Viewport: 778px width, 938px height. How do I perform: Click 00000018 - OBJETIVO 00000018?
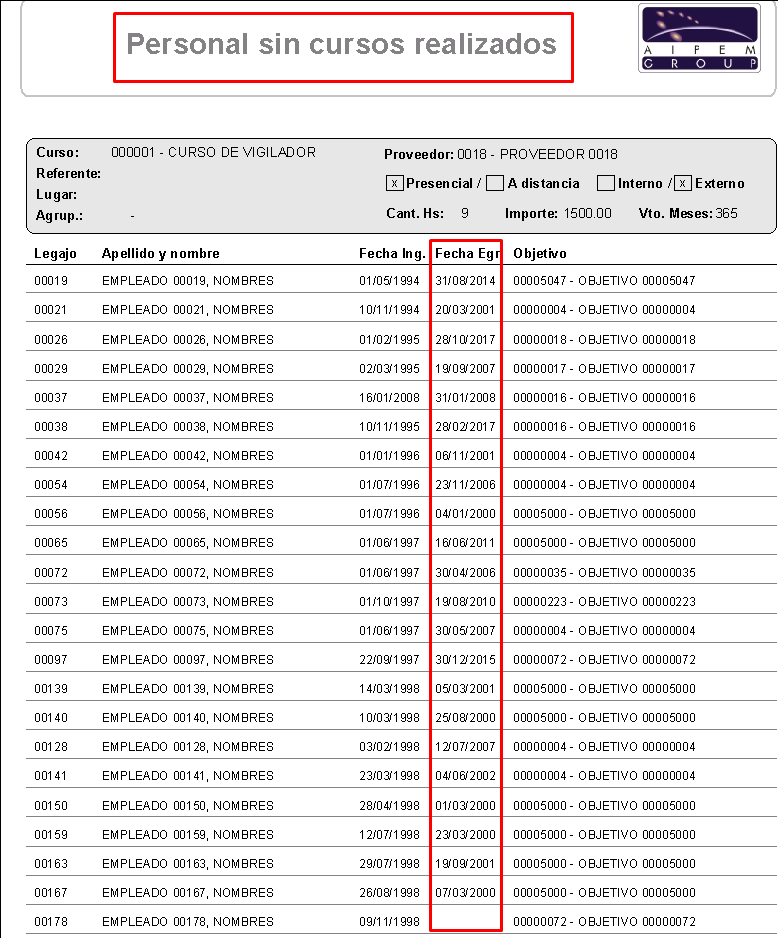604,340
